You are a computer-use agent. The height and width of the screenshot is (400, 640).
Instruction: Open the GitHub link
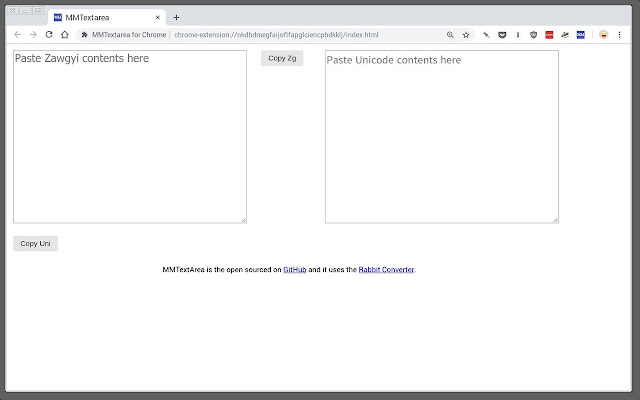pyautogui.click(x=295, y=270)
